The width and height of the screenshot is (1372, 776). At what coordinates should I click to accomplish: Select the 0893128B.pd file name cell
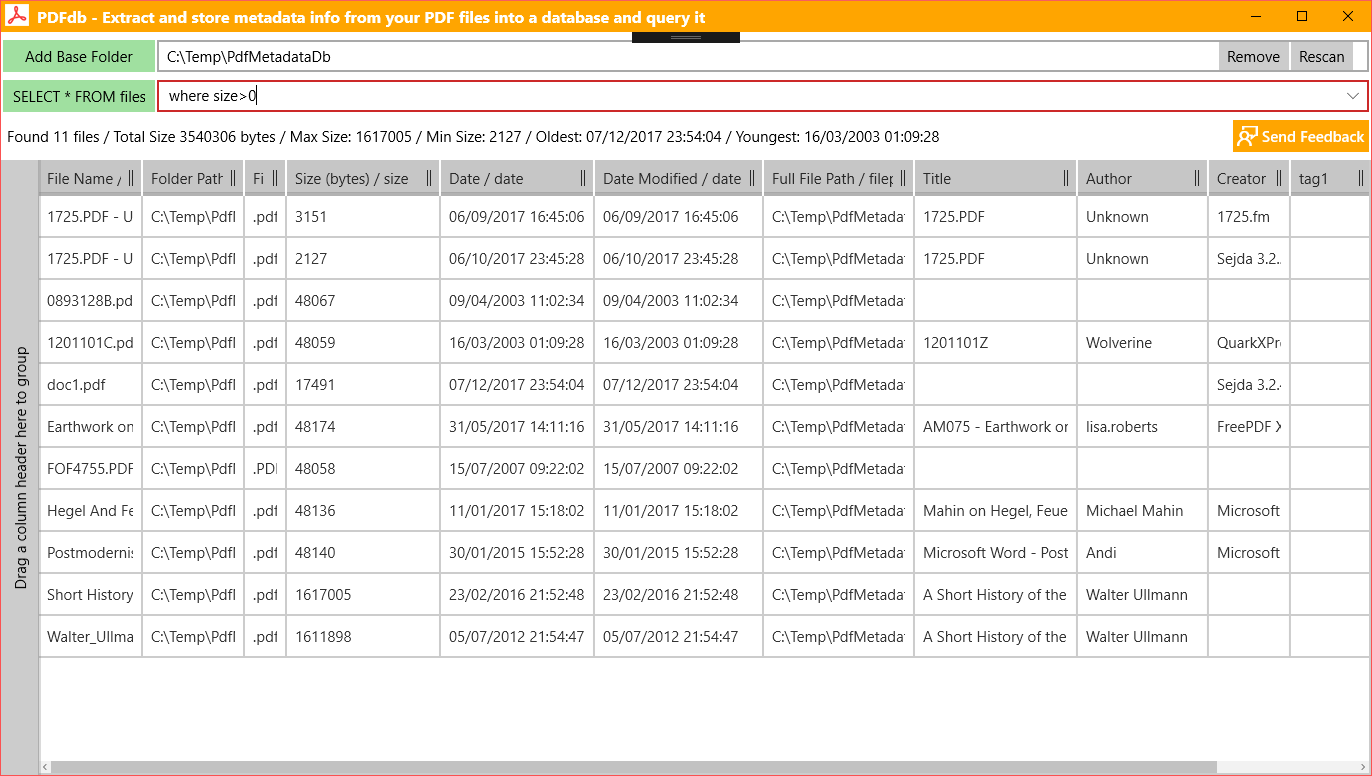click(91, 301)
